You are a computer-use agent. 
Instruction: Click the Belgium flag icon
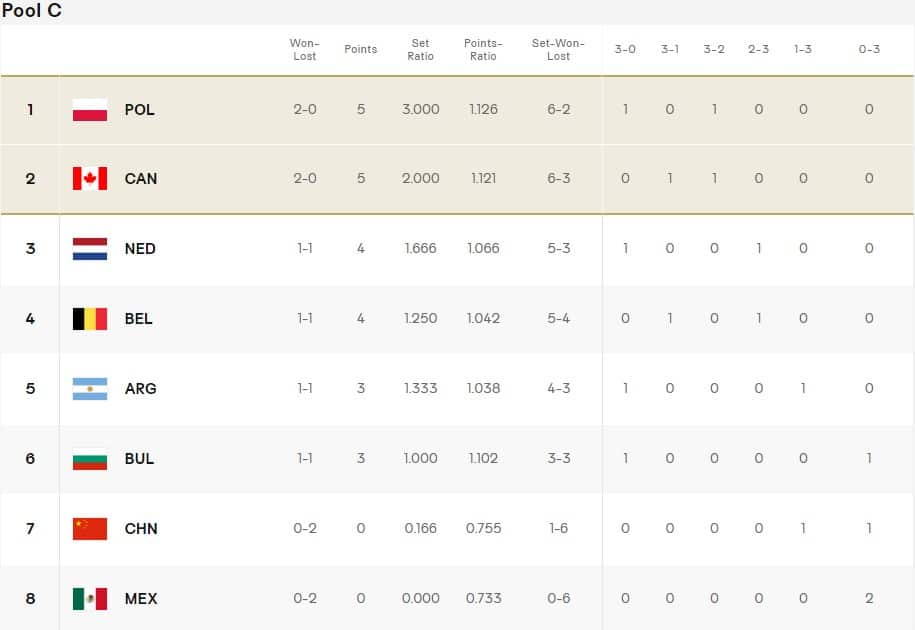[90, 319]
